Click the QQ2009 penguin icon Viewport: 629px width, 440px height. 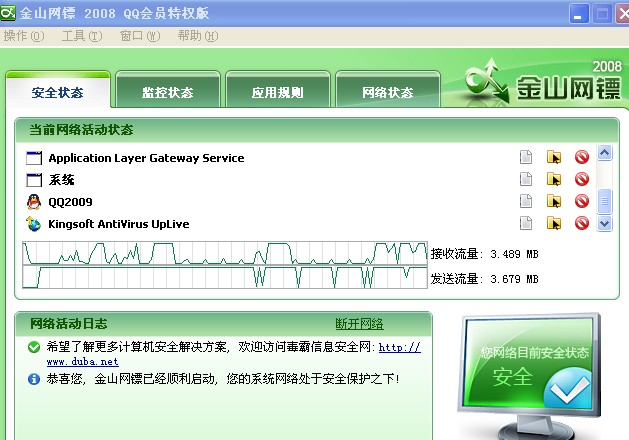(x=34, y=202)
